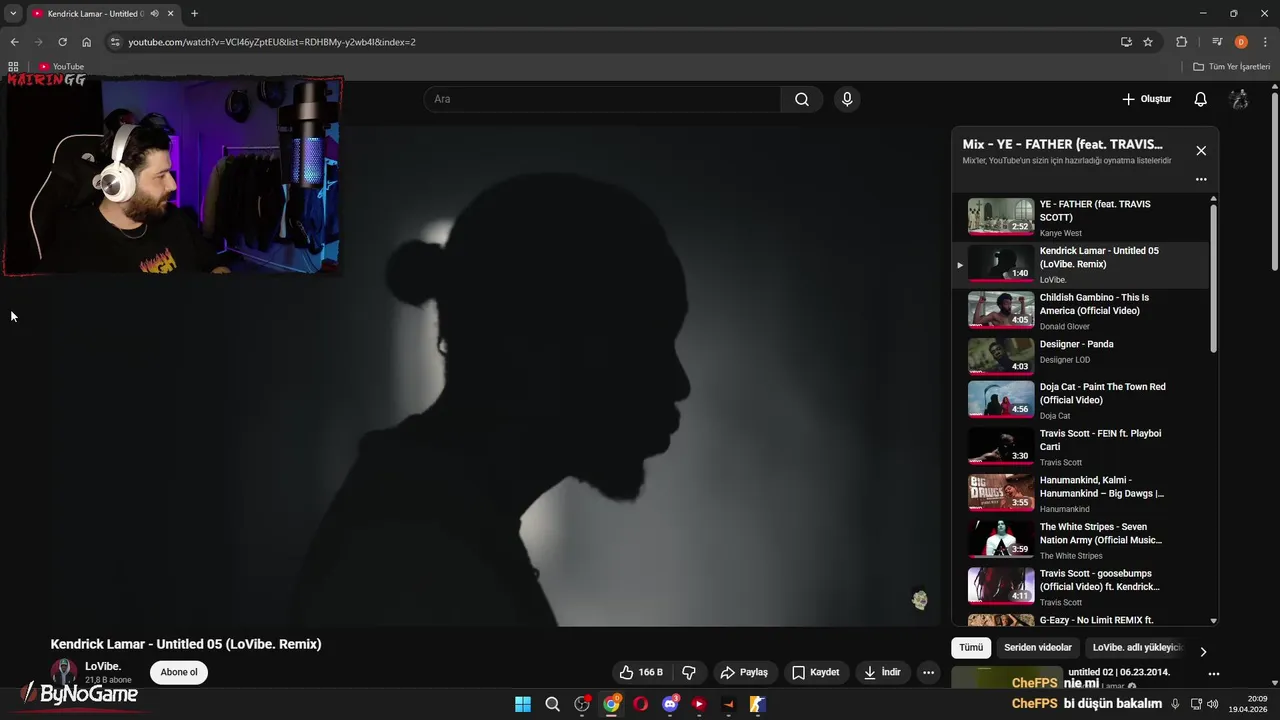Open the browser home page button
Screen dimensions: 1280x720
click(87, 42)
